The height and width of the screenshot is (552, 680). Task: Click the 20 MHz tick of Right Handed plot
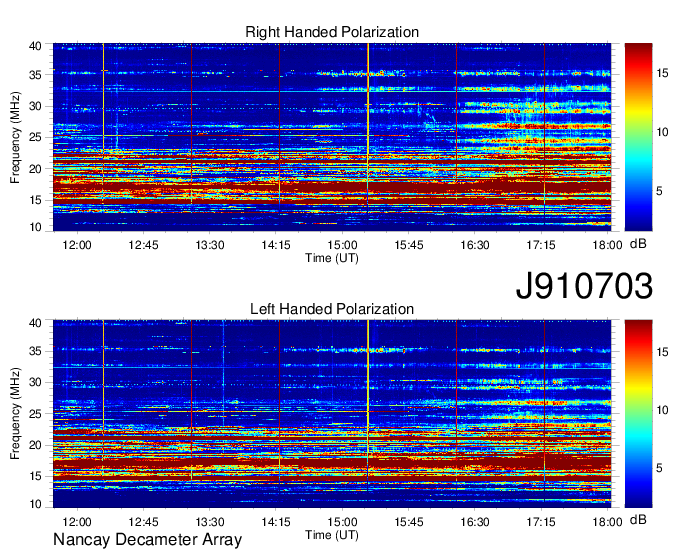(35, 169)
